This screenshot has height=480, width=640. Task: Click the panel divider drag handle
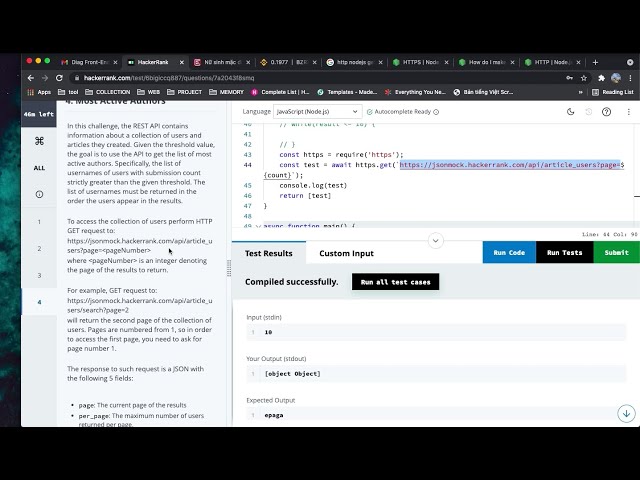(x=229, y=268)
